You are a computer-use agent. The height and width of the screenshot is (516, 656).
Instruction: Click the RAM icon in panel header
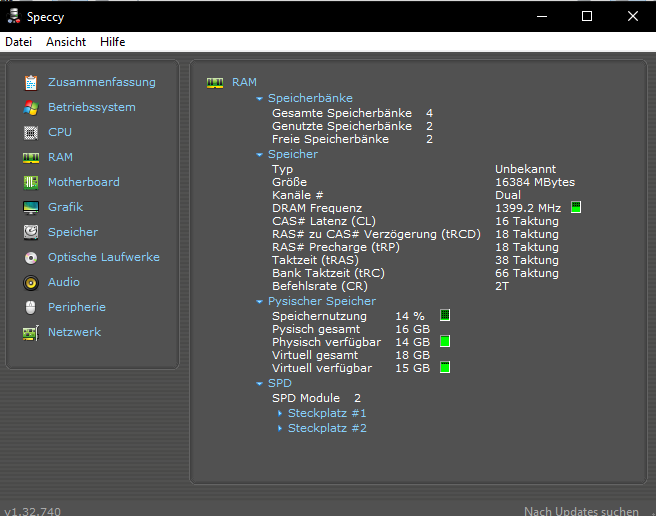click(215, 83)
